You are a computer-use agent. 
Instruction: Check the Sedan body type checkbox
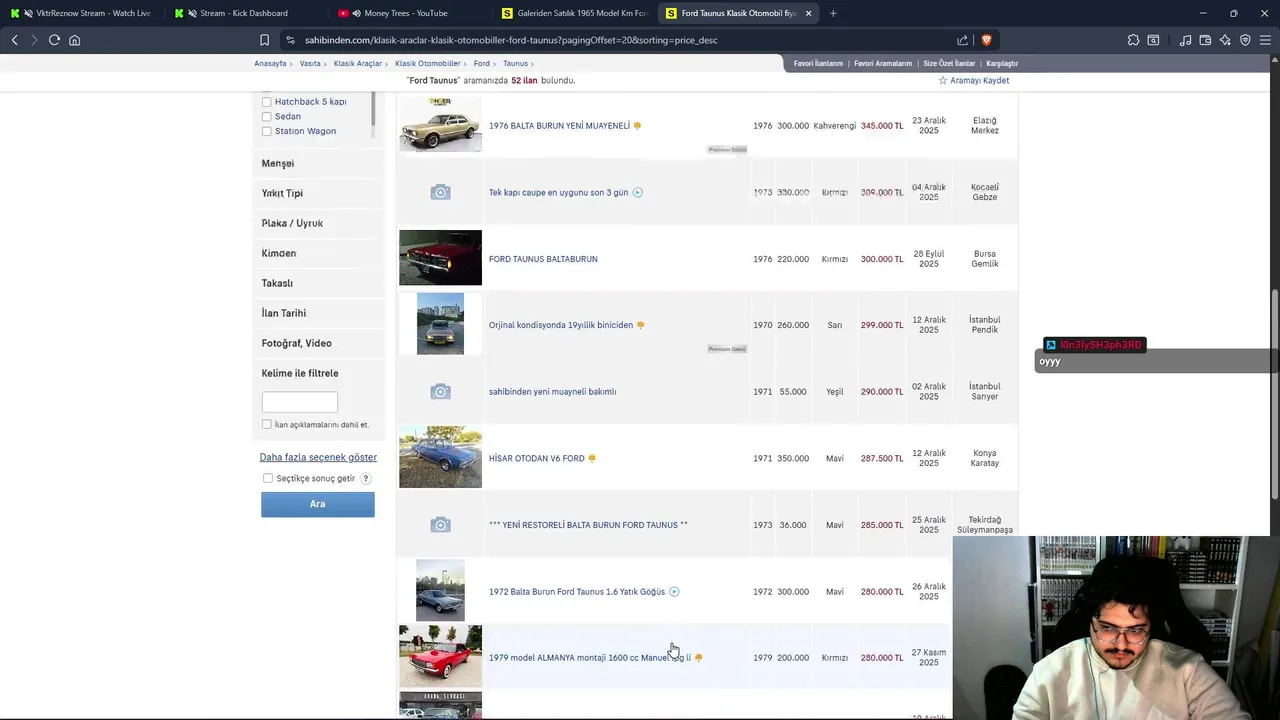(266, 116)
